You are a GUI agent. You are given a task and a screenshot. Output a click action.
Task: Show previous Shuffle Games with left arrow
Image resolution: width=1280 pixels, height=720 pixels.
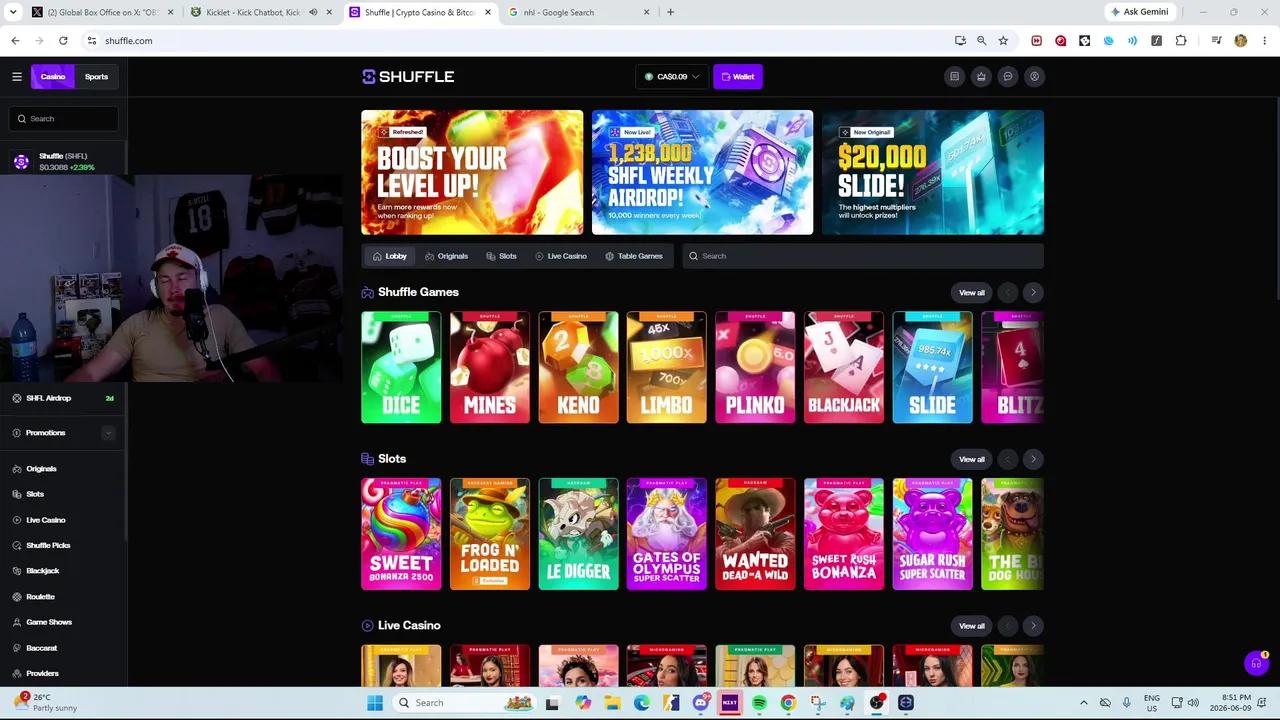(1007, 292)
